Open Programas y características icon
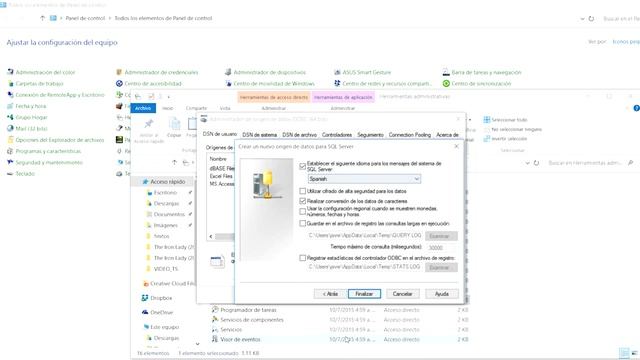Viewport: 640px width, 360px height. [x=10, y=151]
